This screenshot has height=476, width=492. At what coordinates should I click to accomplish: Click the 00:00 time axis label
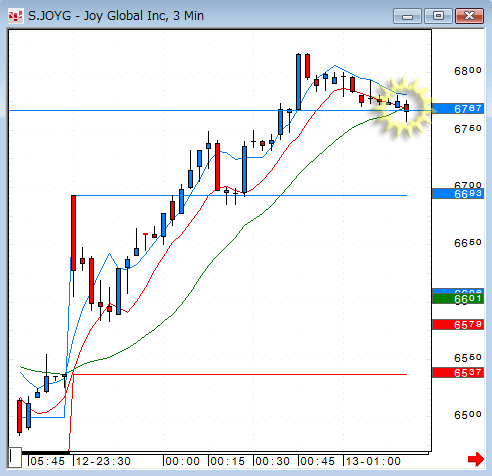pos(182,461)
